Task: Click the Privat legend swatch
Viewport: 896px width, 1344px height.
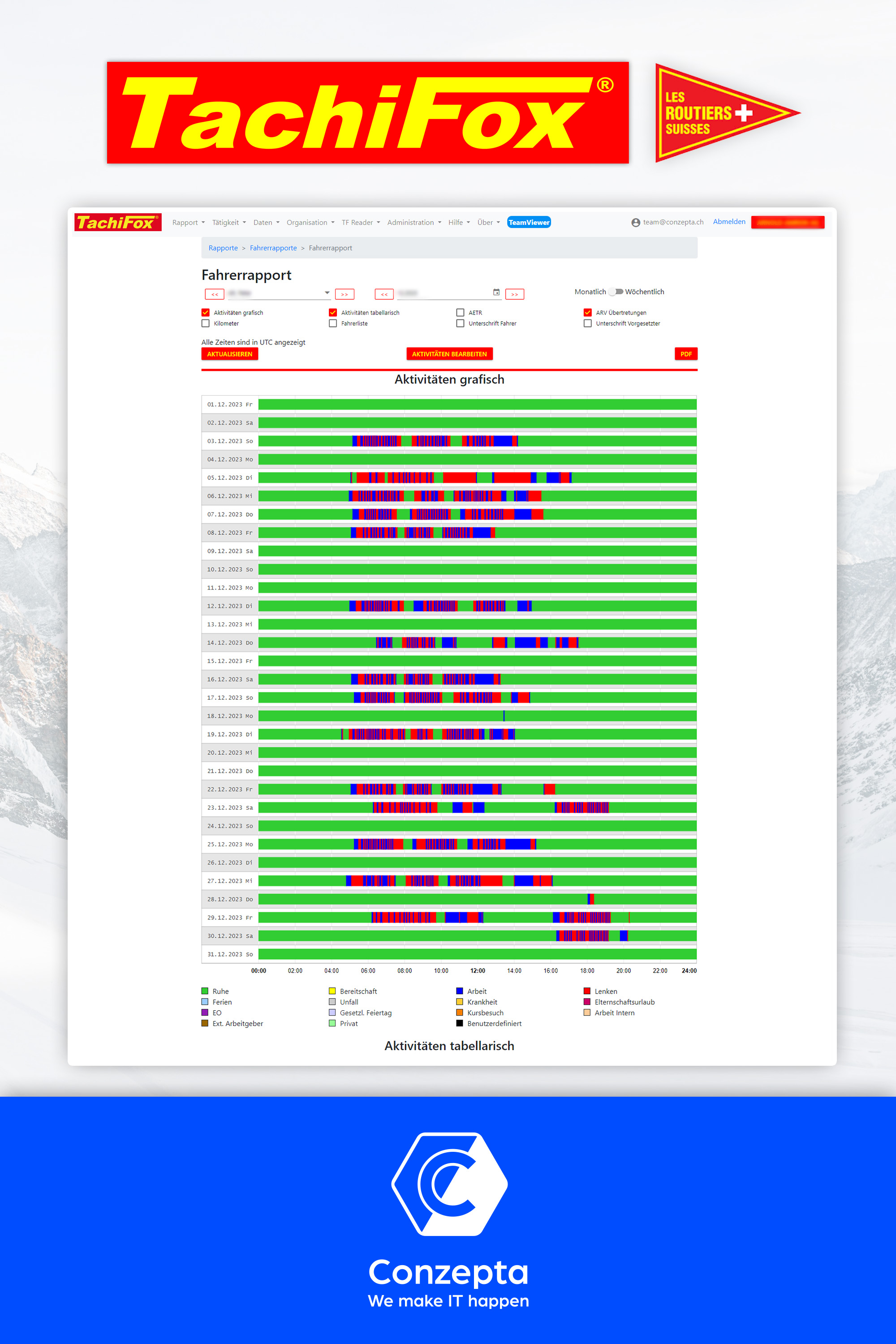Action: tap(332, 1023)
